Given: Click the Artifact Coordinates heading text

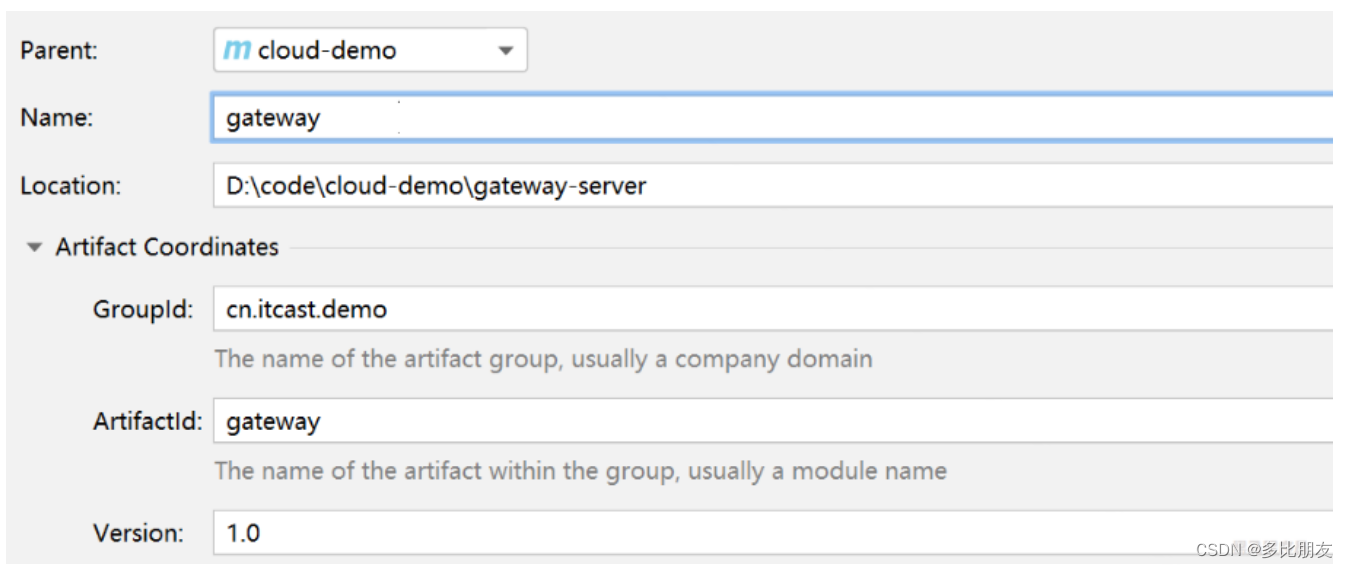Looking at the screenshot, I should click(x=167, y=247).
